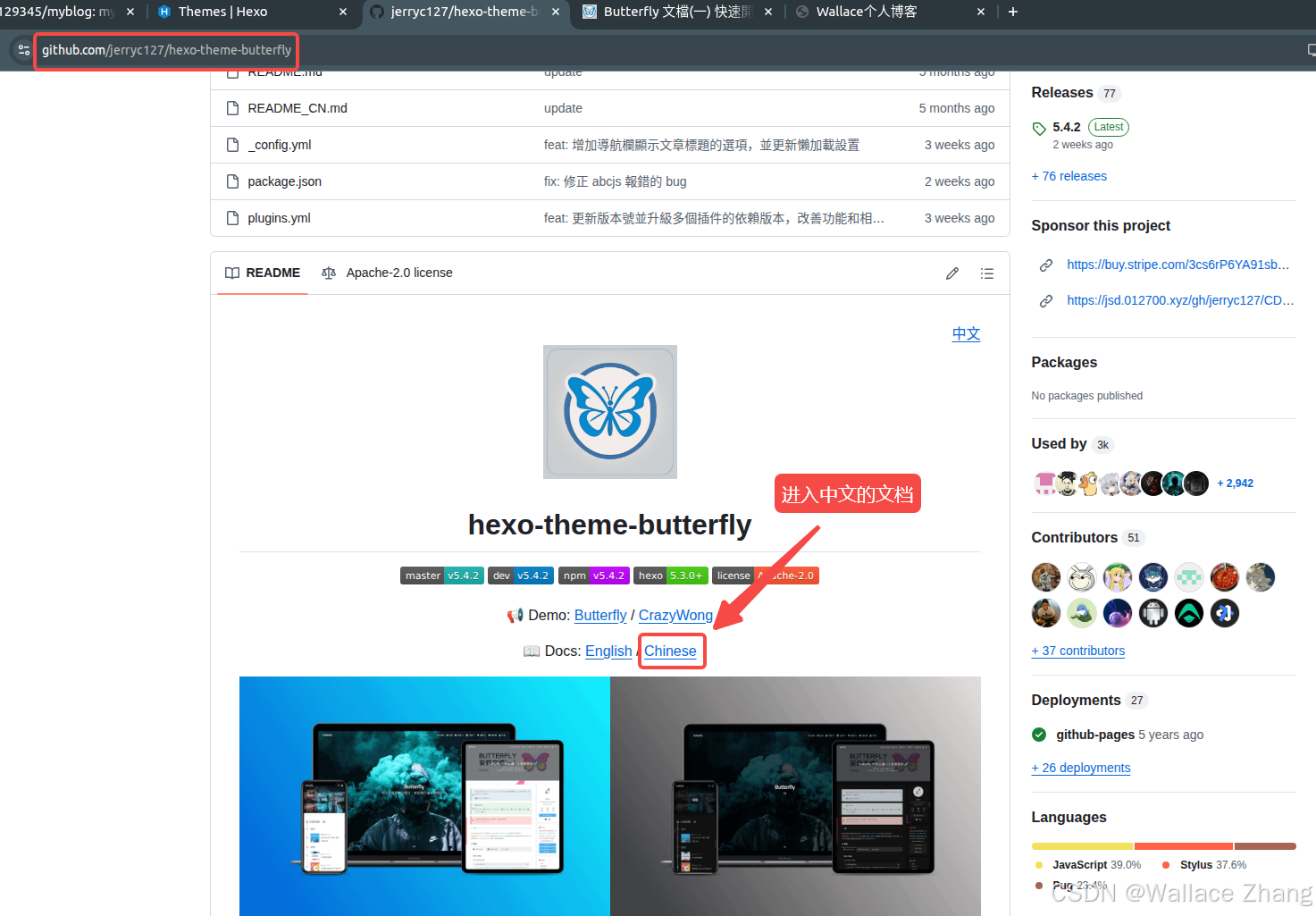
Task: Open the 5.4.2 latest release
Action: (1067, 127)
